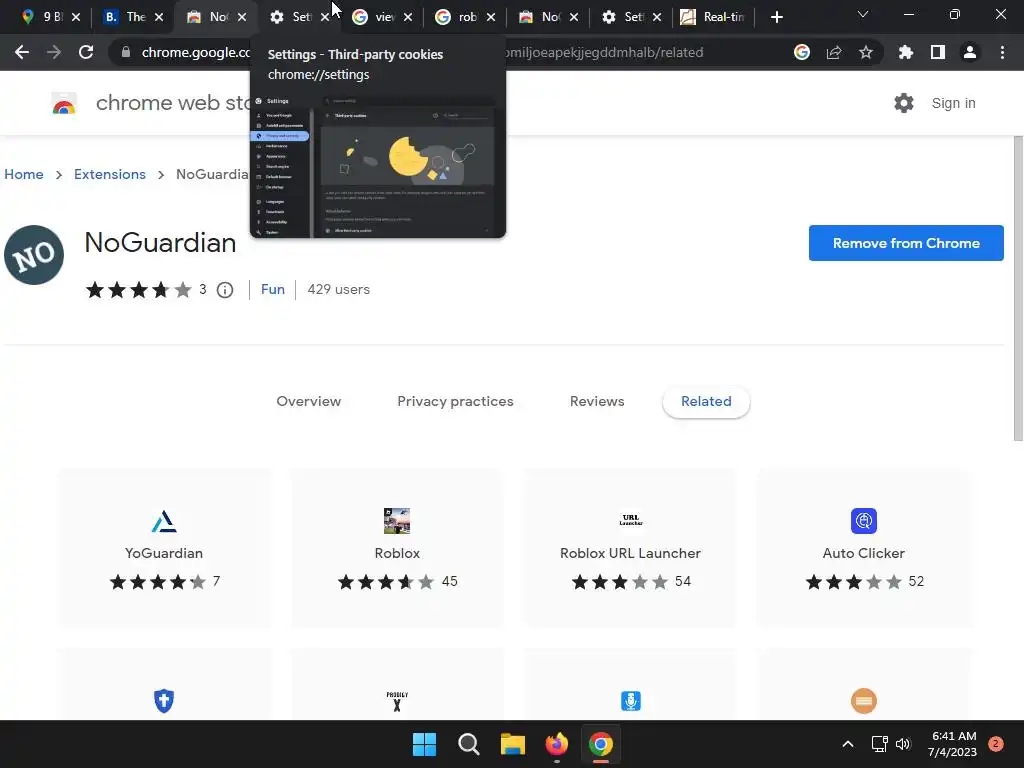1024x768 pixels.
Task: Click the browser back arrow
Action: point(22,52)
